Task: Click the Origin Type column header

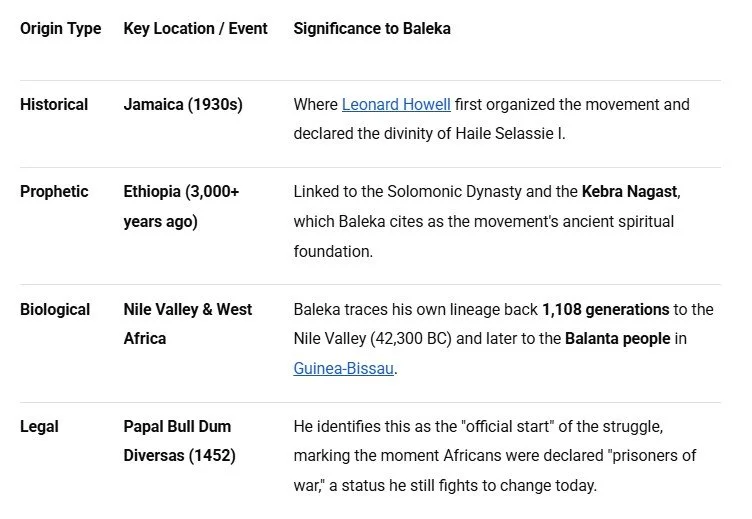Action: click(x=60, y=29)
